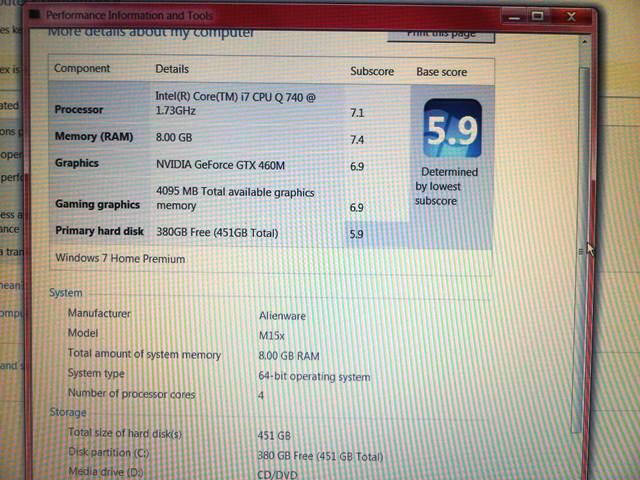This screenshot has width=640, height=480.
Task: Select the Graphics row label
Action: pos(77,163)
